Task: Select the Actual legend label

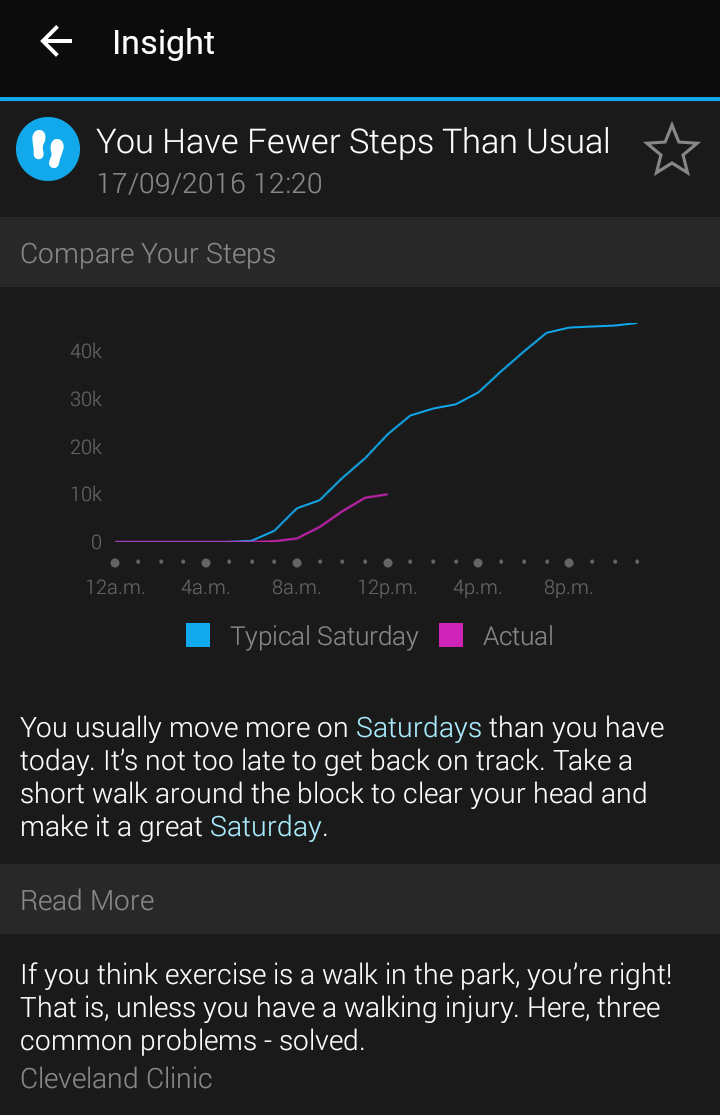Action: coord(518,636)
